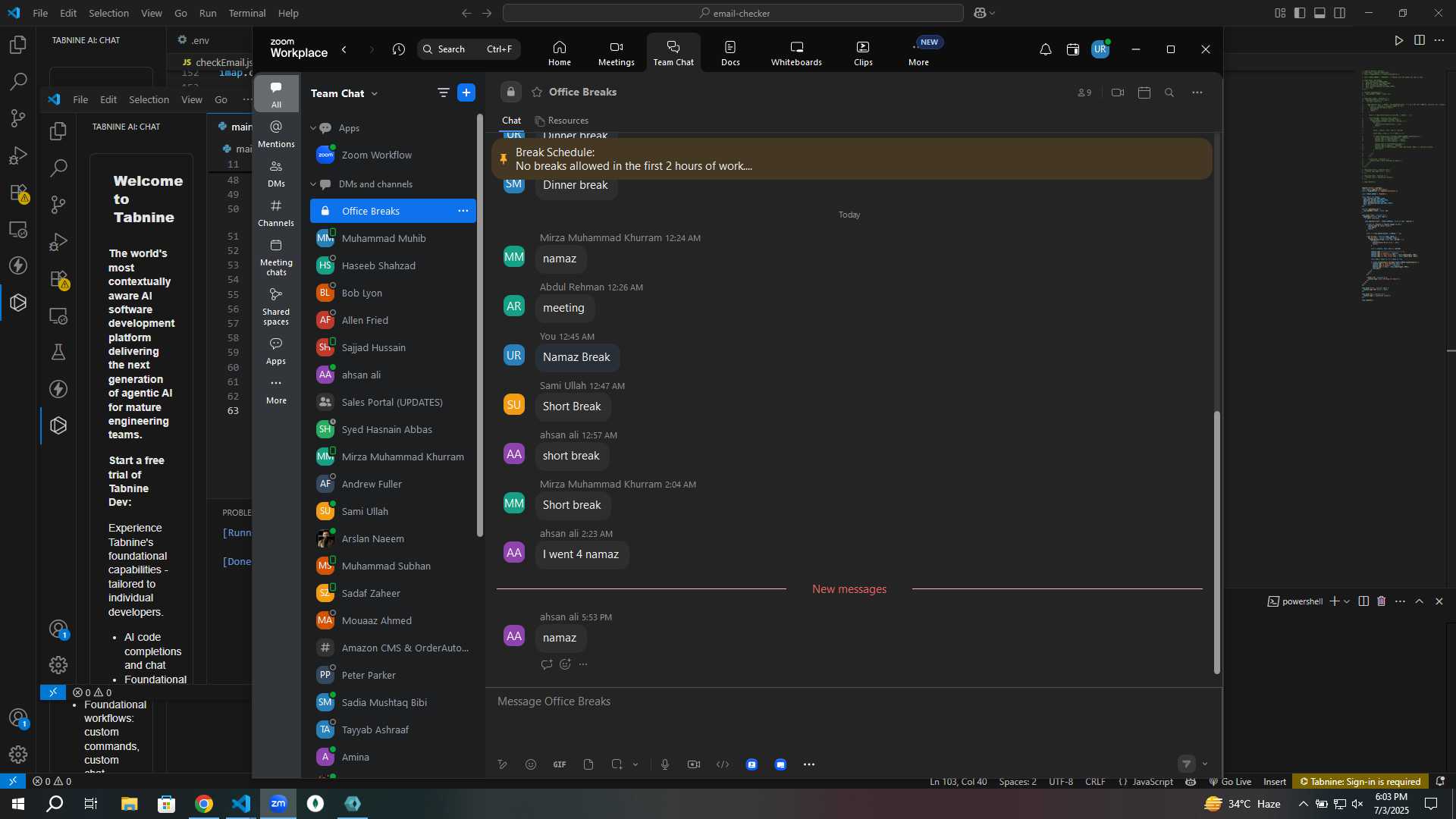Record audio message microphone icon
Viewport: 1456px width, 819px height.
(x=665, y=764)
